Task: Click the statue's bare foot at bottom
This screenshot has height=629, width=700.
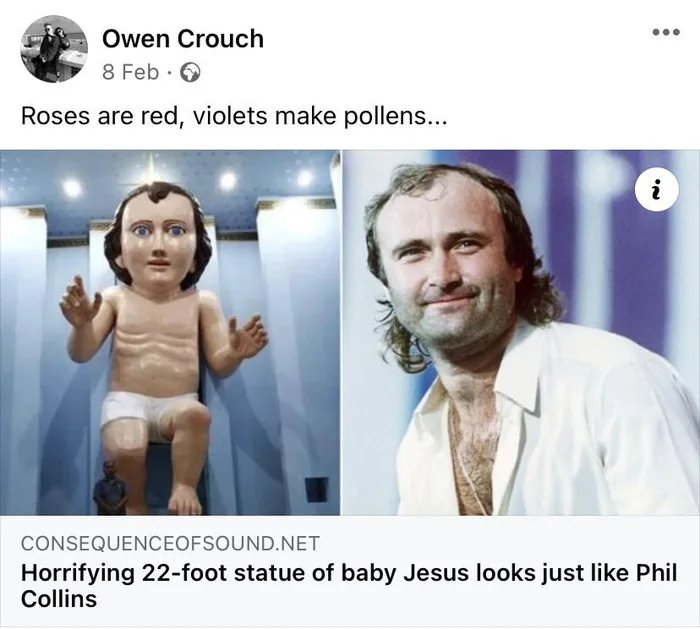Action: (x=183, y=499)
